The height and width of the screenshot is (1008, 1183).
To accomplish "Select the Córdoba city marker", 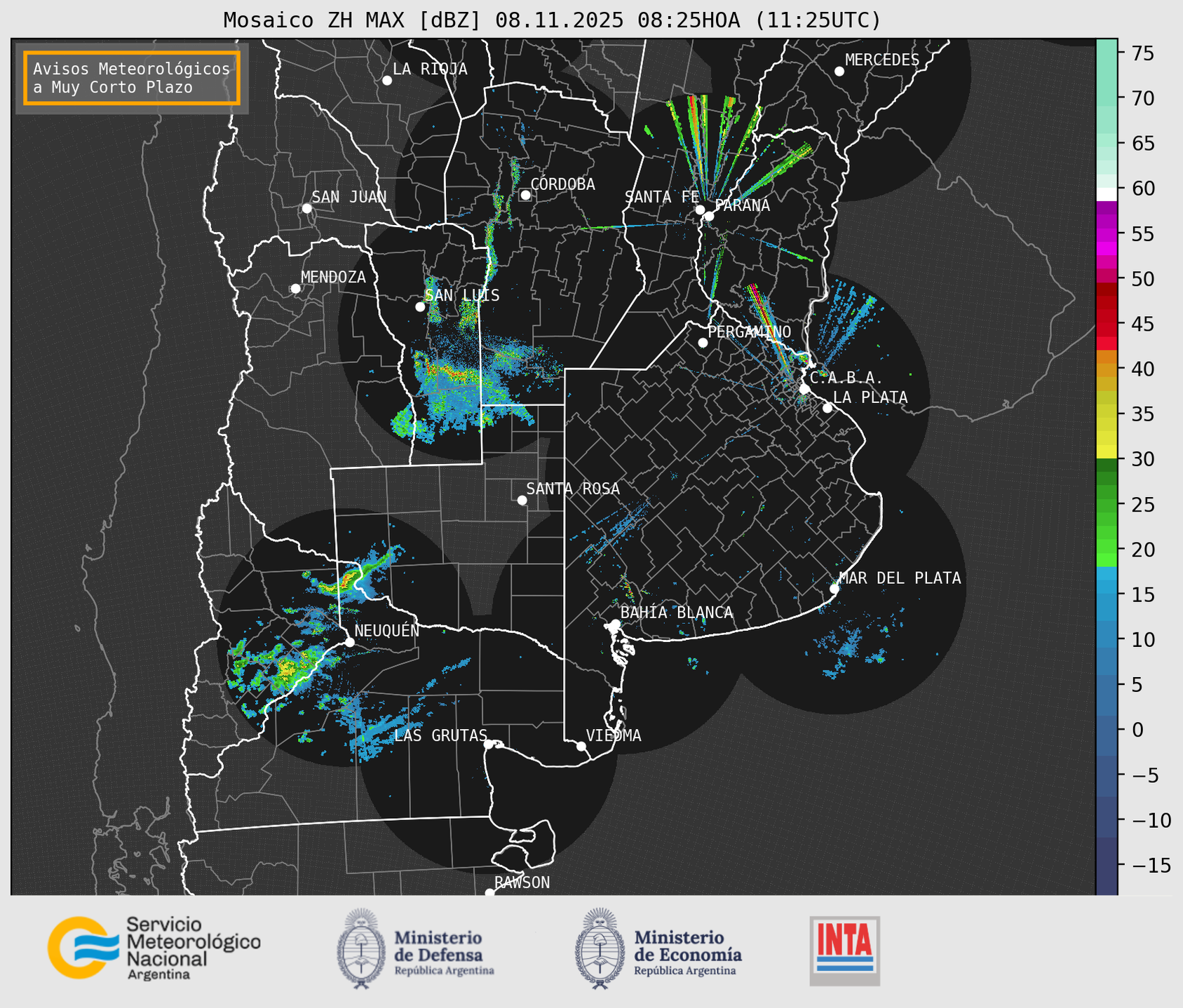I will click(525, 195).
